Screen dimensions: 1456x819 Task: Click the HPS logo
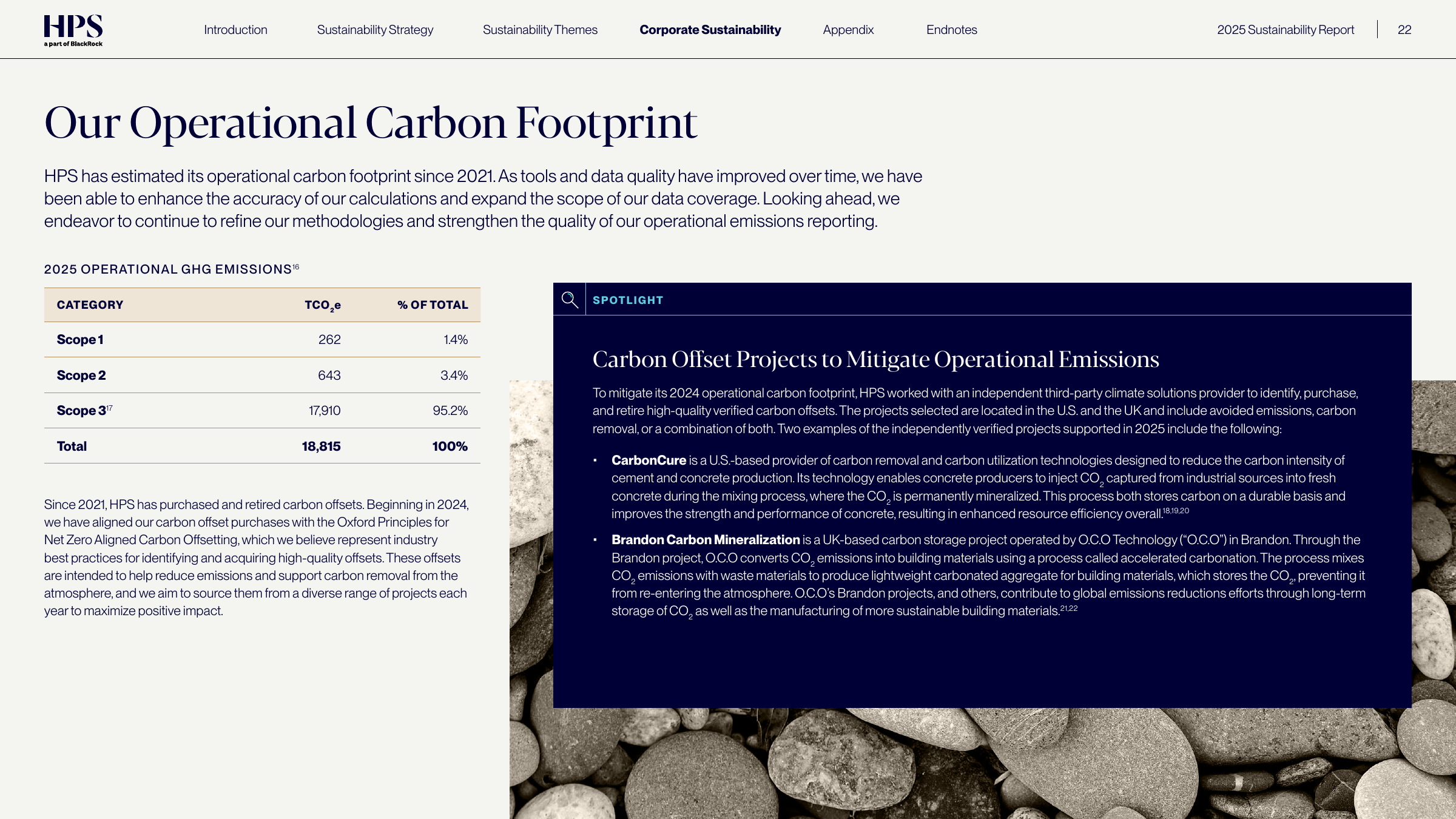point(73,30)
